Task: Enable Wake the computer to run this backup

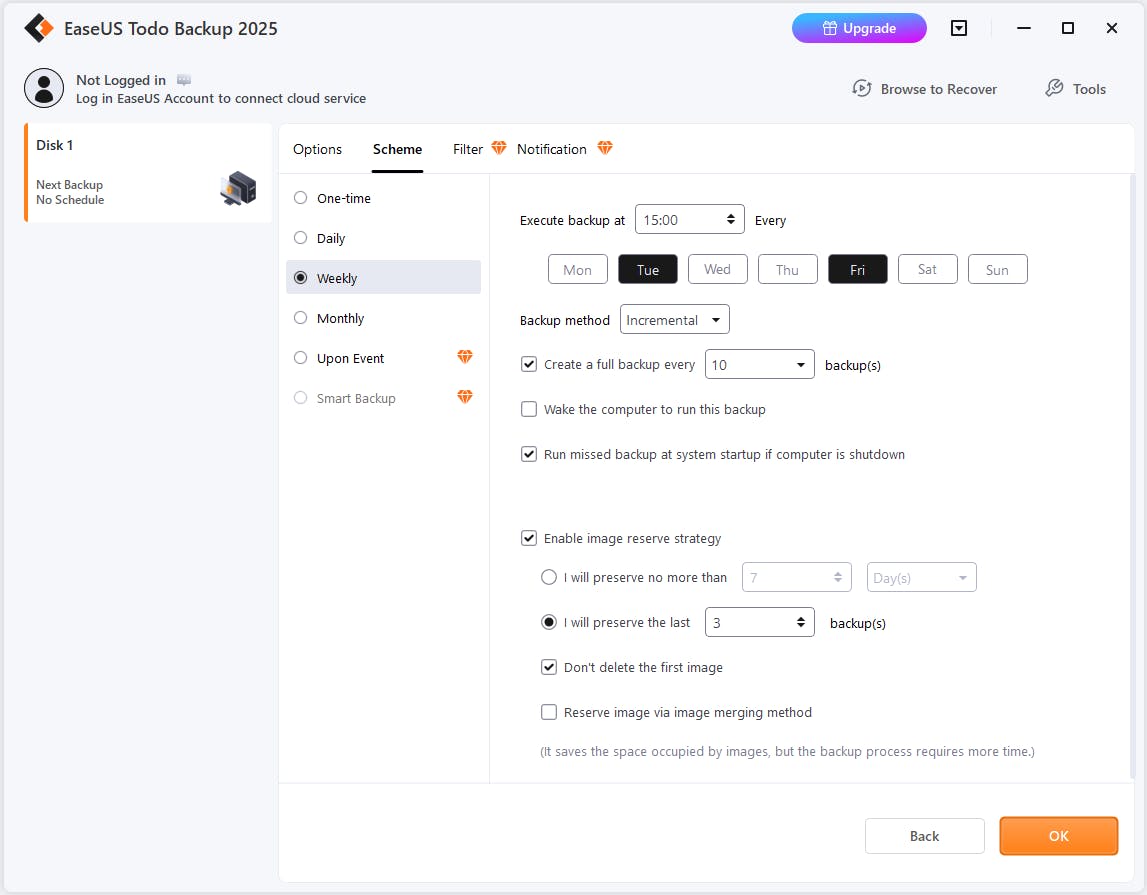Action: (529, 409)
